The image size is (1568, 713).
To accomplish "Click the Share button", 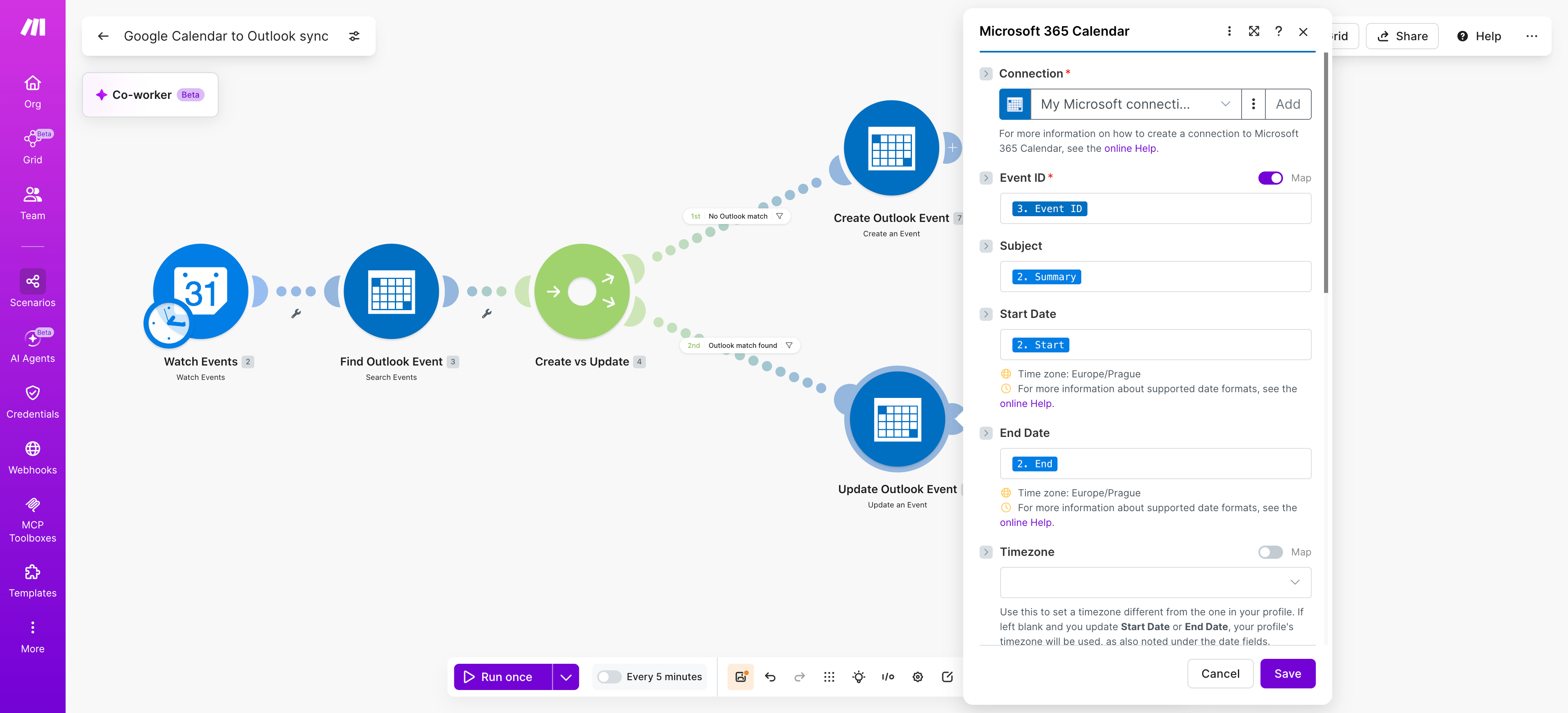I will [x=1402, y=36].
